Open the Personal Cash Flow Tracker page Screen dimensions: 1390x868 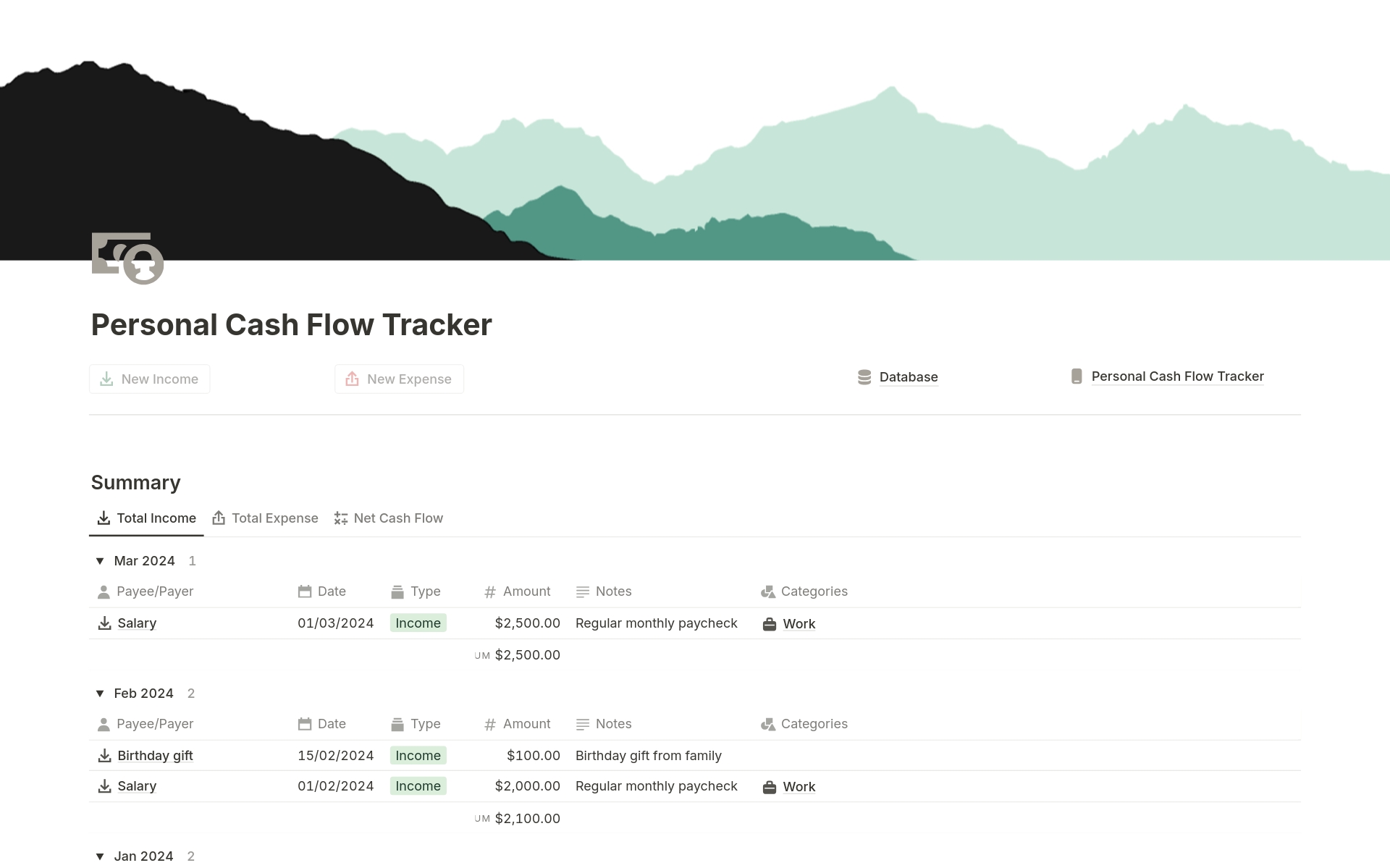(1177, 376)
